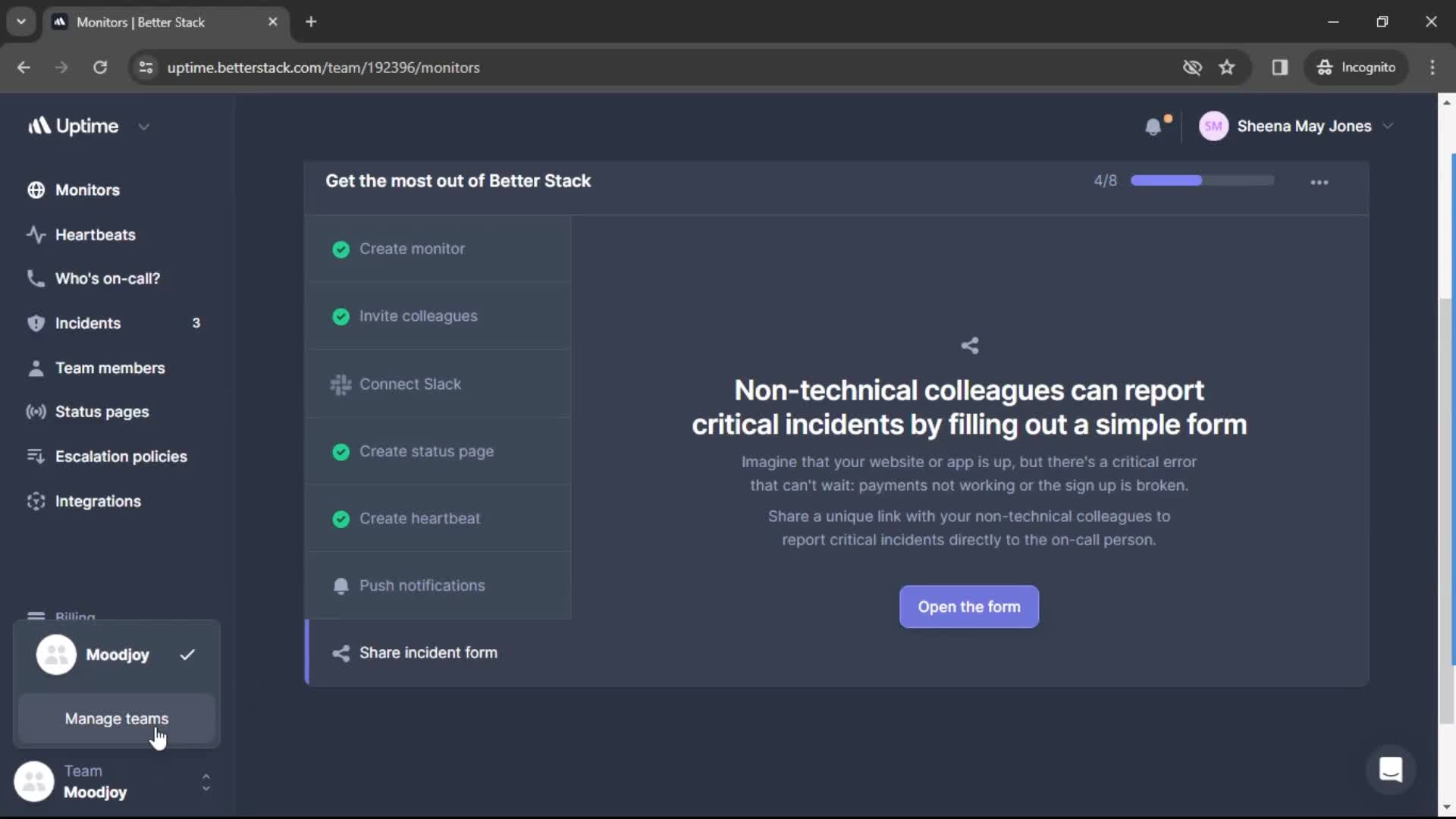The image size is (1456, 819).
Task: Bookmark this page with the star
Action: (1227, 67)
